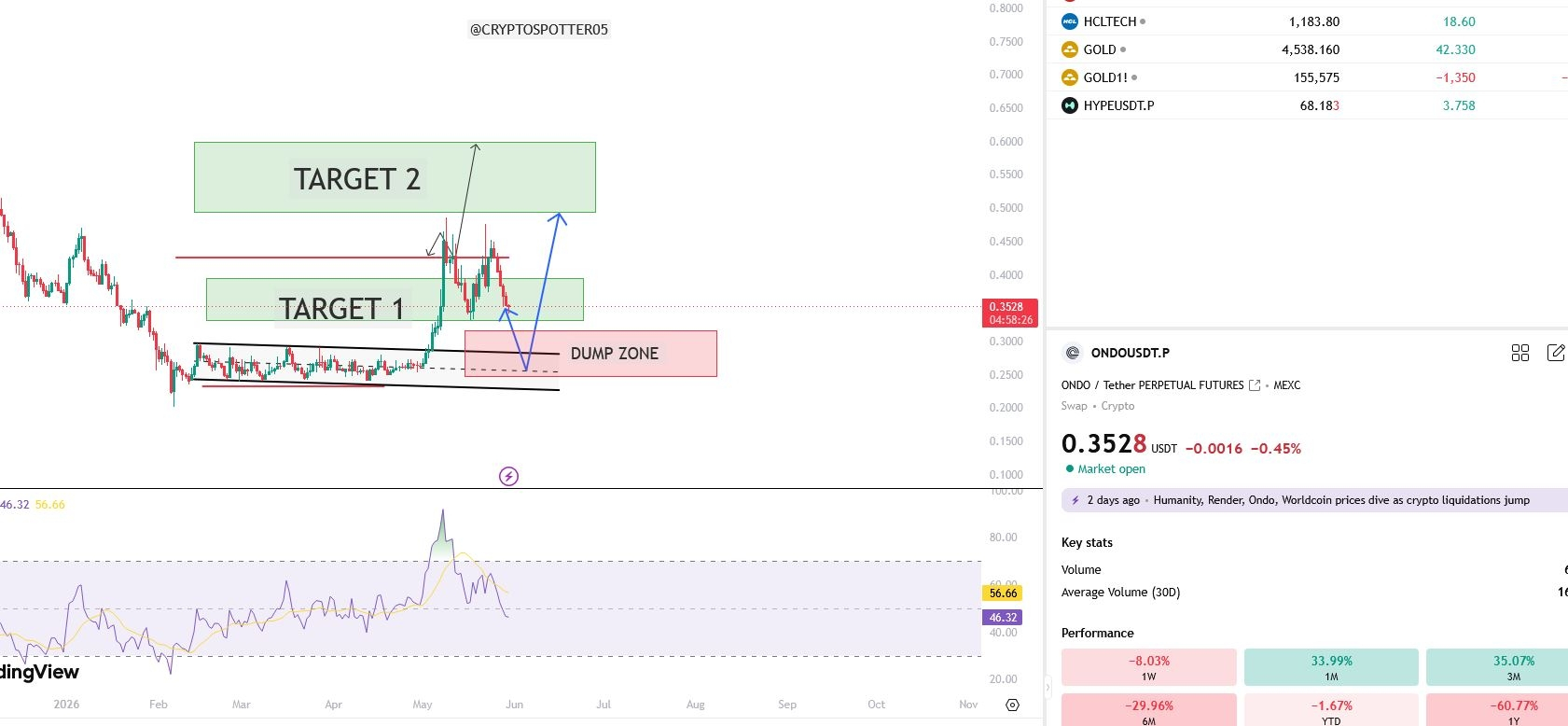This screenshot has width=1568, height=726.
Task: Click the ONDOUSDT.P symbol title
Action: pyautogui.click(x=1130, y=353)
